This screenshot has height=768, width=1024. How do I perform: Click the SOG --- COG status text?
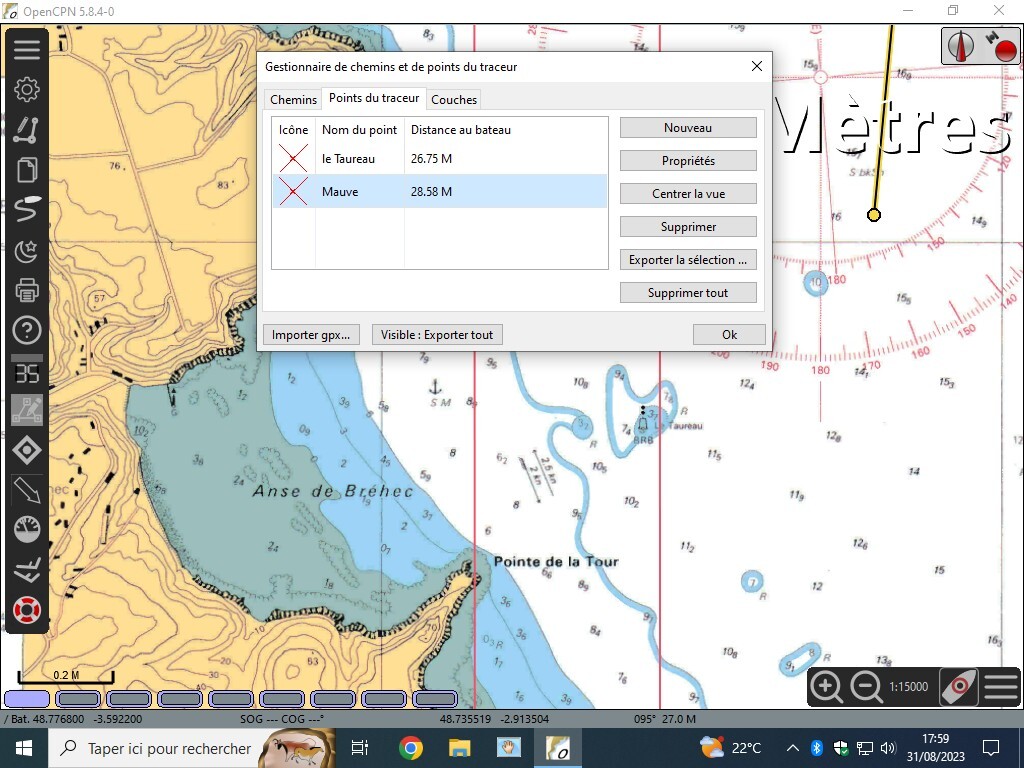click(x=282, y=719)
